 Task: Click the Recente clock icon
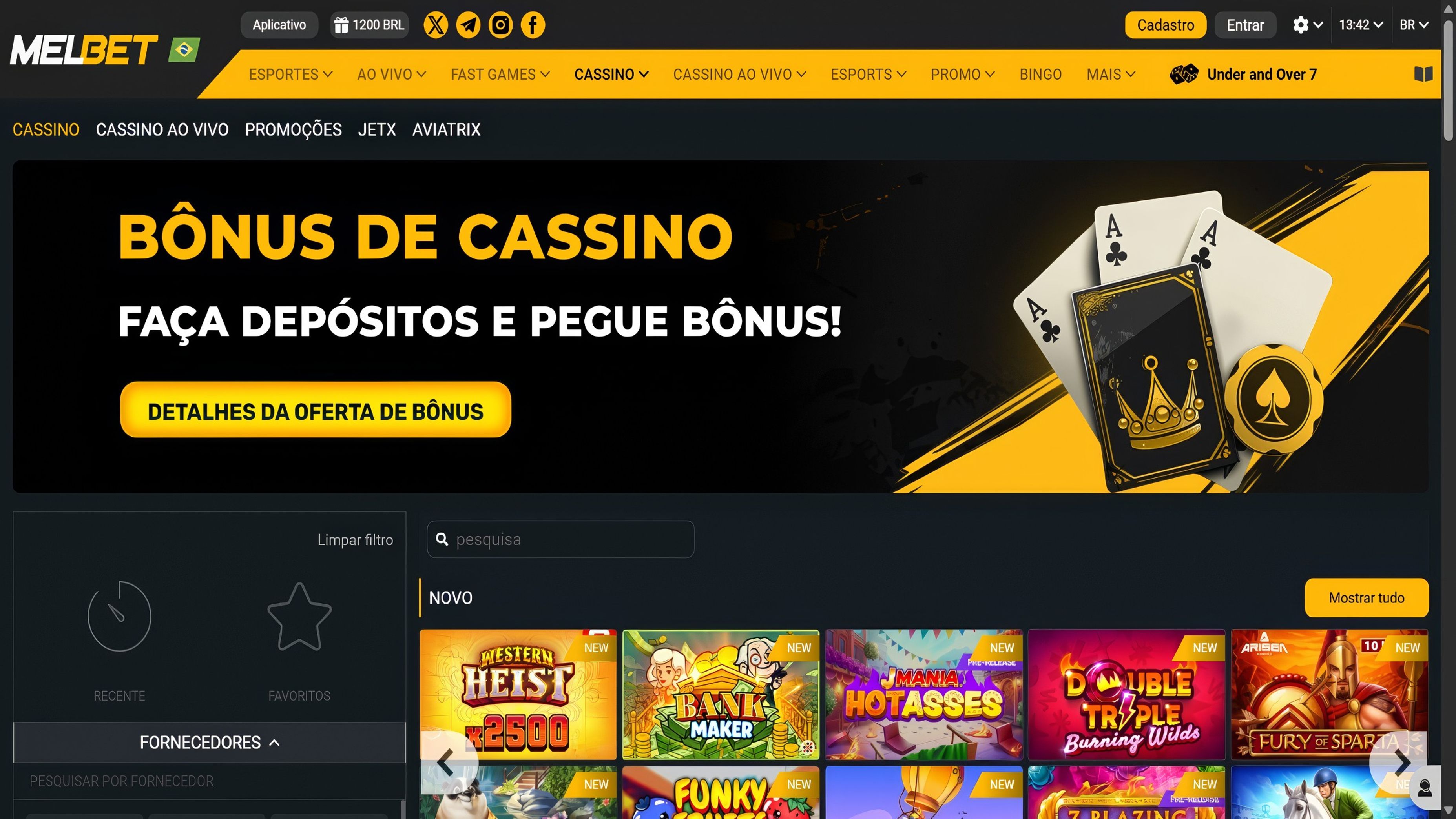119,616
